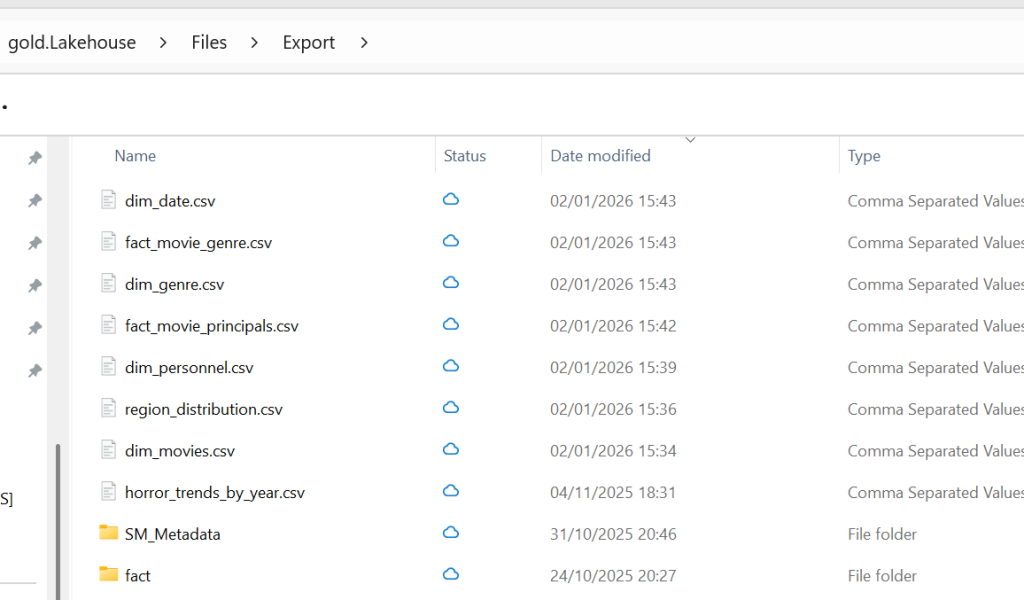1024x600 pixels.
Task: Open the chevron between Files and Export
Action: pyautogui.click(x=254, y=43)
